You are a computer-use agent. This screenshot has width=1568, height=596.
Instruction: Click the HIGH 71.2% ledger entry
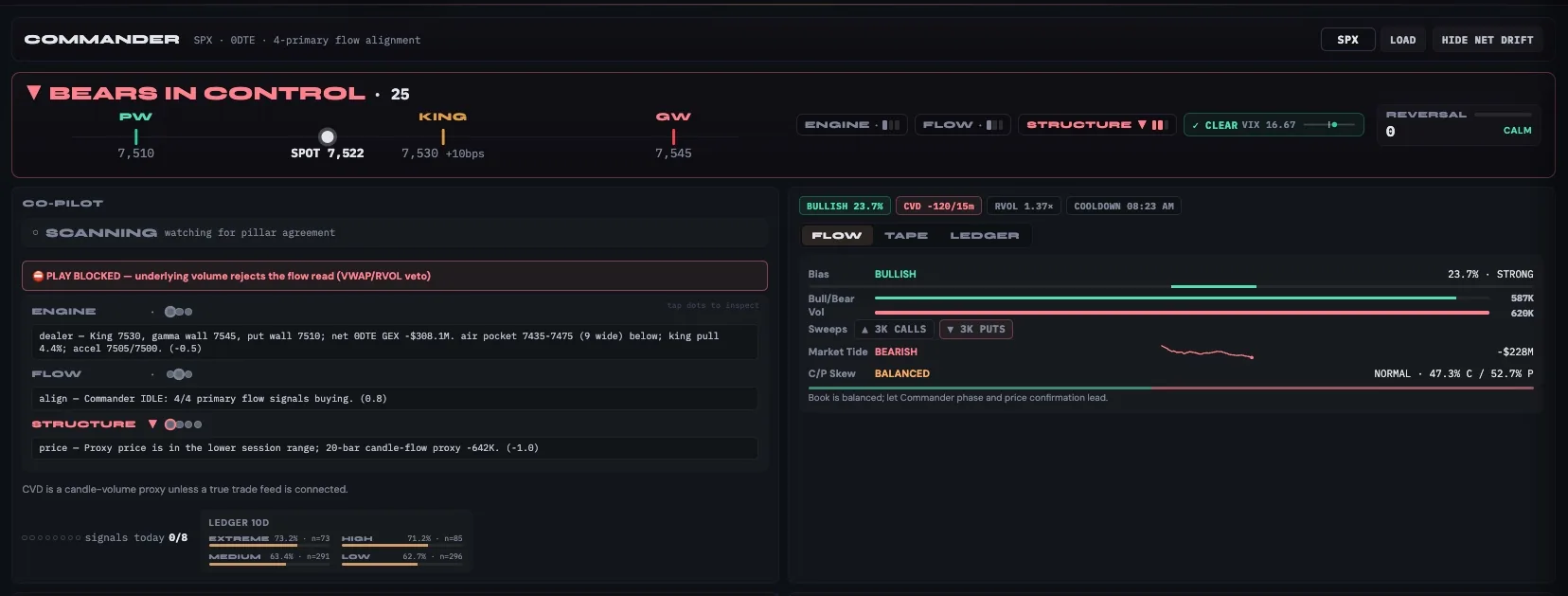coord(401,540)
